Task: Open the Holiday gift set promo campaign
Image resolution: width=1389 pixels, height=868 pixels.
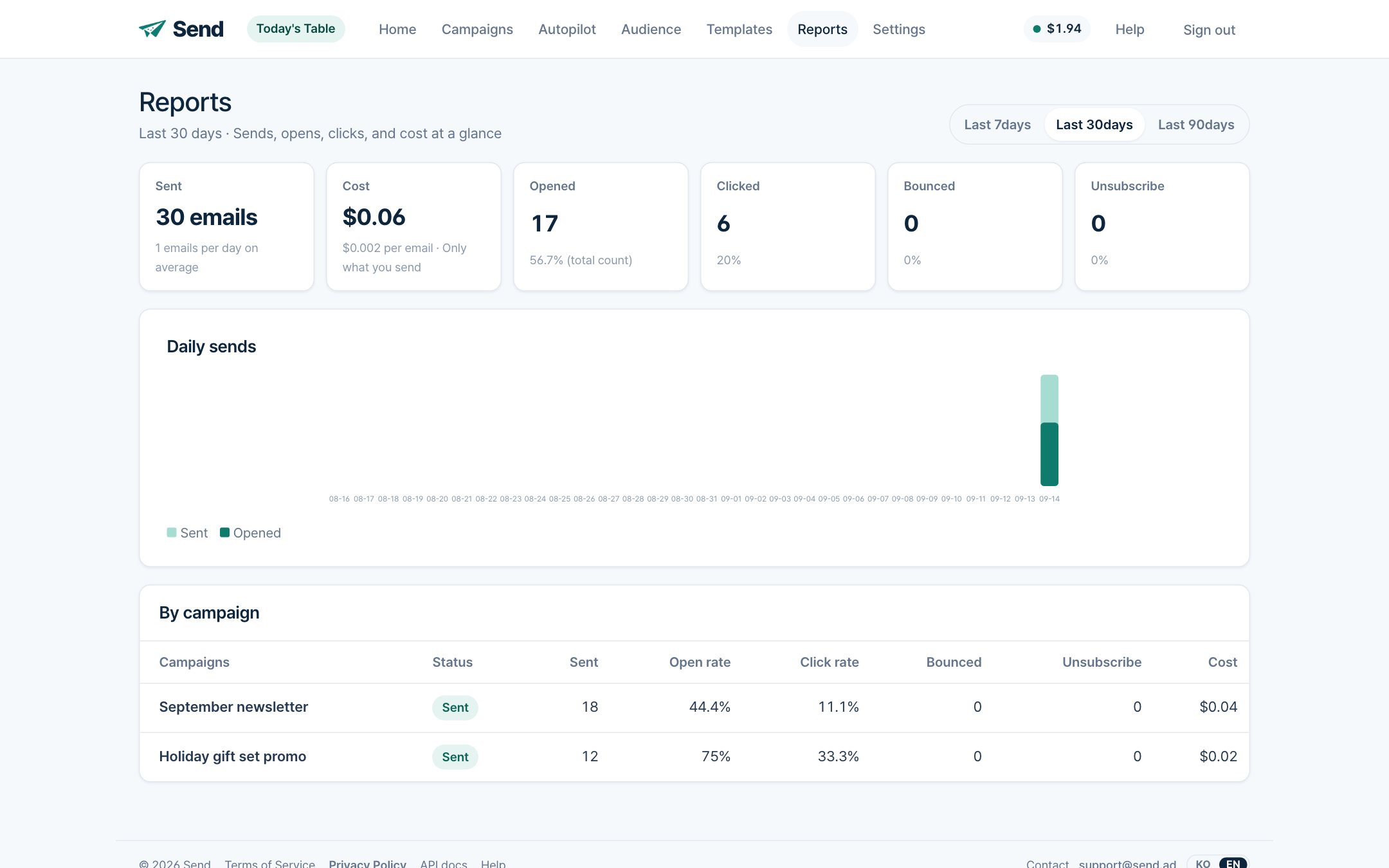Action: 694,757
